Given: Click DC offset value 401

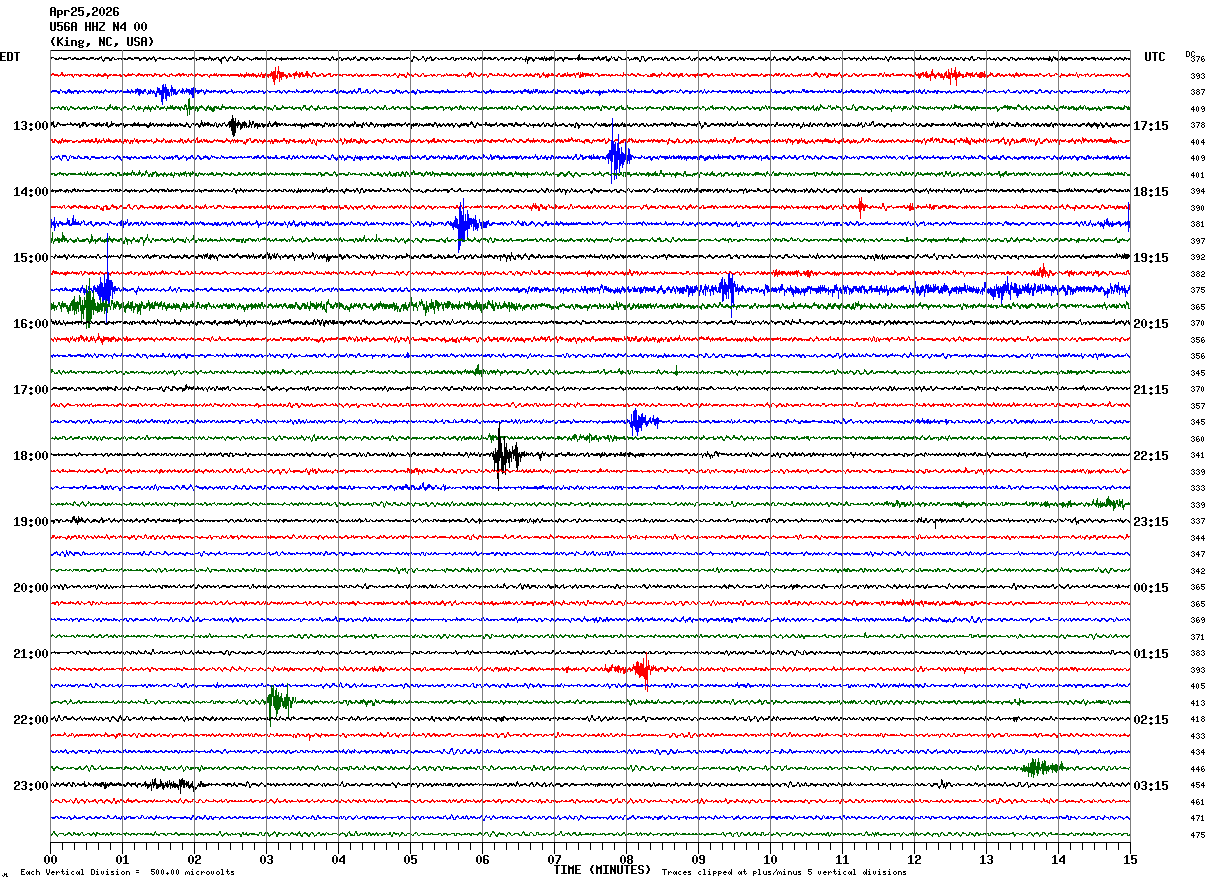Looking at the screenshot, I should point(1197,175).
